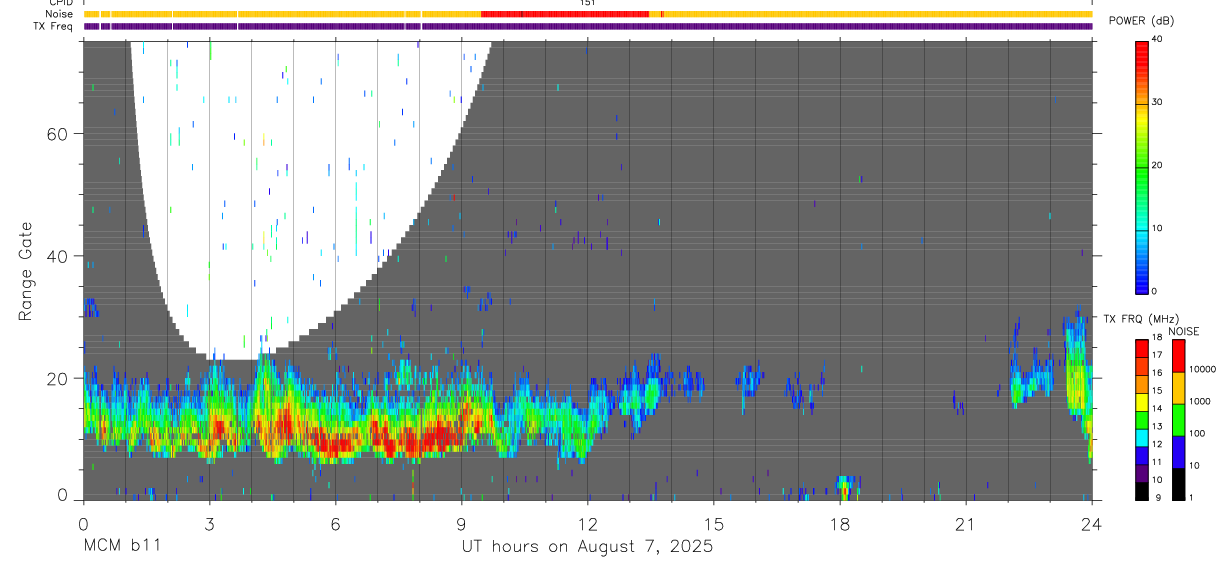Click the Noise row label at top left
Image resolution: width=1228 pixels, height=567 pixels.
click(x=60, y=14)
